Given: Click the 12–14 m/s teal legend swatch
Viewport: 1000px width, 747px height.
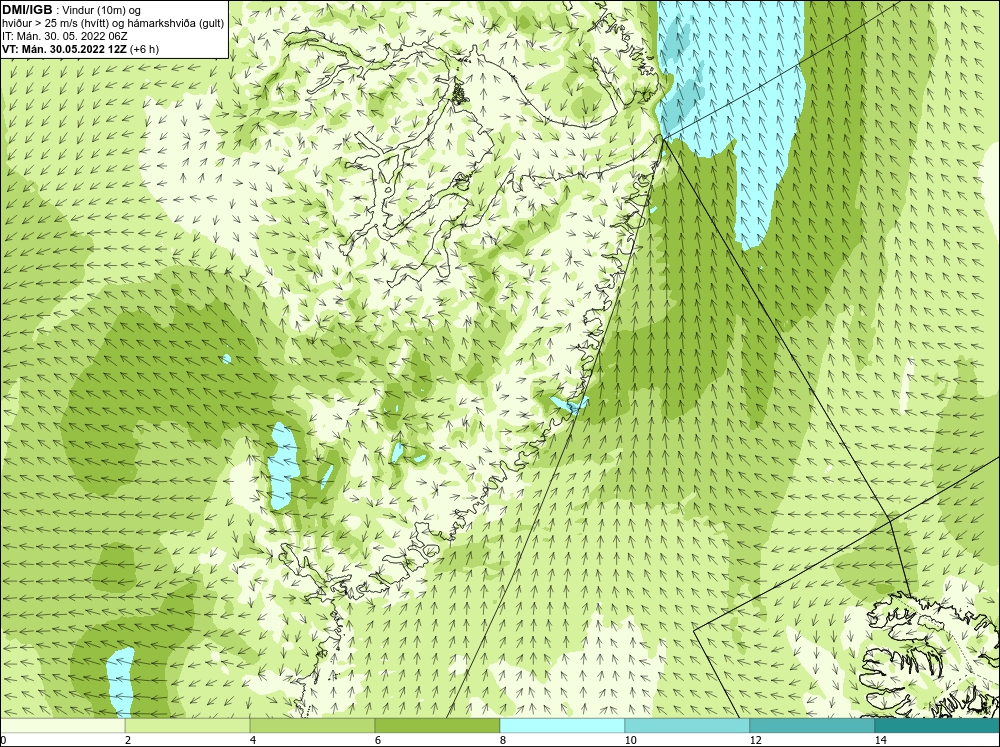Looking at the screenshot, I should point(812,725).
